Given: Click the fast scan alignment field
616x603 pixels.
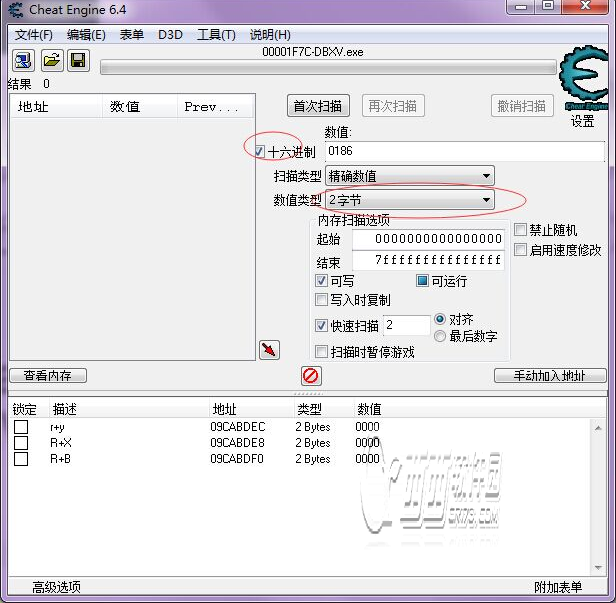Looking at the screenshot, I should pyautogui.click(x=407, y=325).
